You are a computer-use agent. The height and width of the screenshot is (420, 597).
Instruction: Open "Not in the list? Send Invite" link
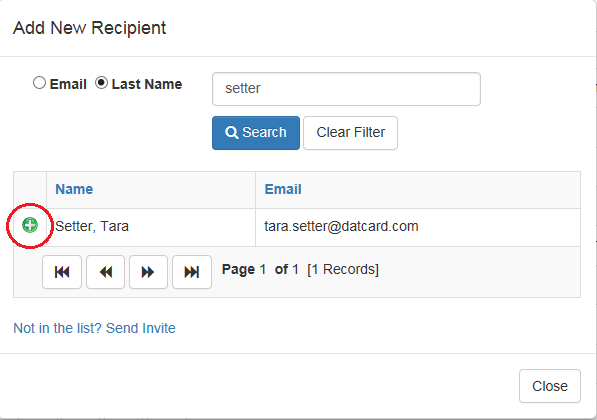(94, 328)
